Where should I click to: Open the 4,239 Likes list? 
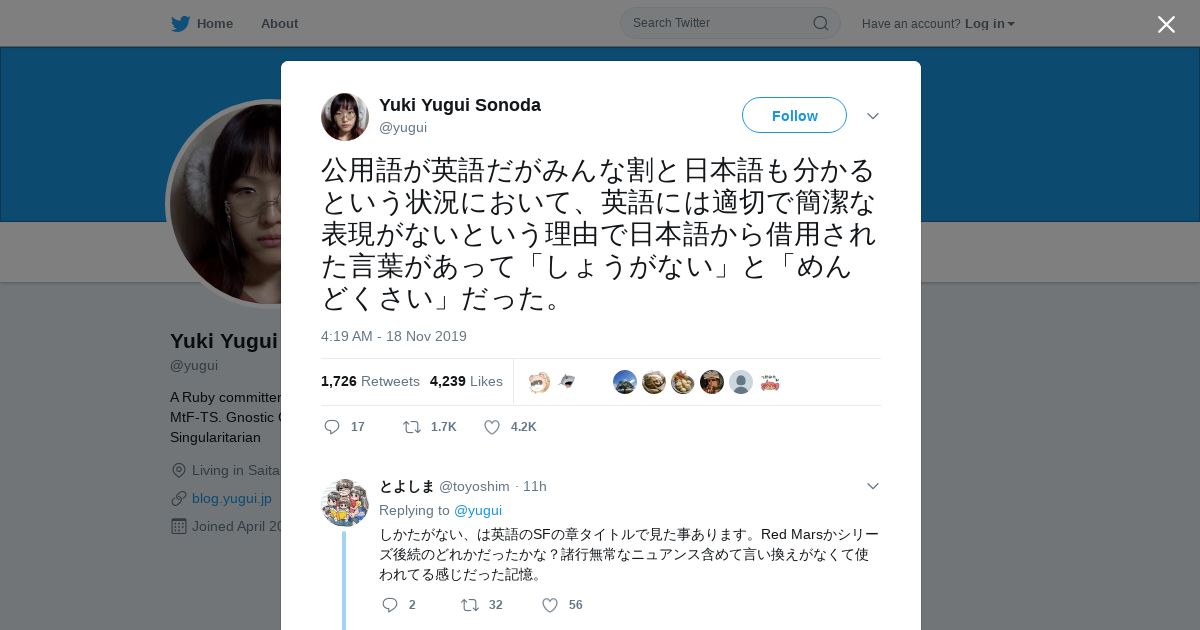point(466,381)
